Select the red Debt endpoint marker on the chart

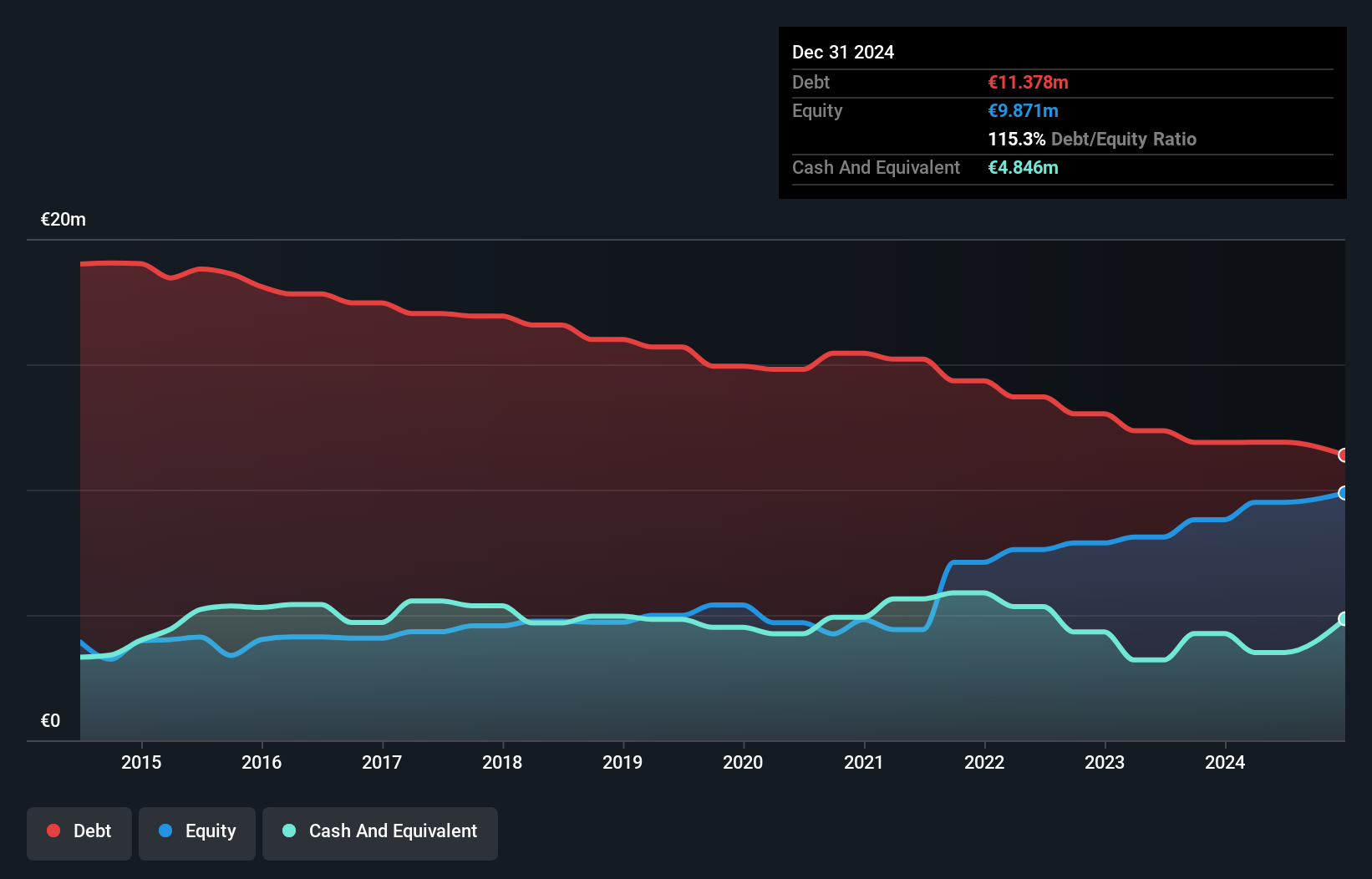(1344, 455)
